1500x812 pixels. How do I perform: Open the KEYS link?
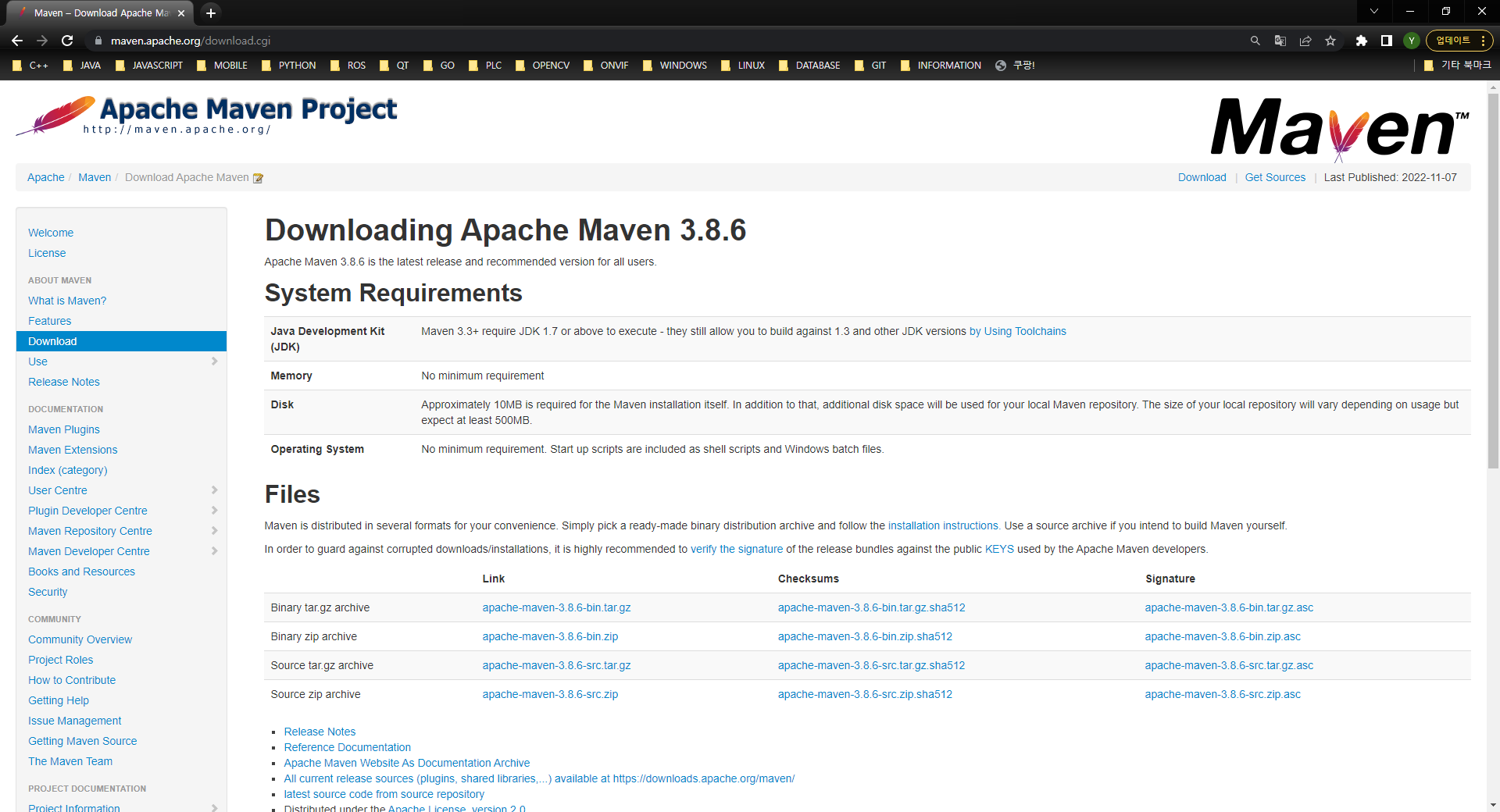[x=999, y=549]
